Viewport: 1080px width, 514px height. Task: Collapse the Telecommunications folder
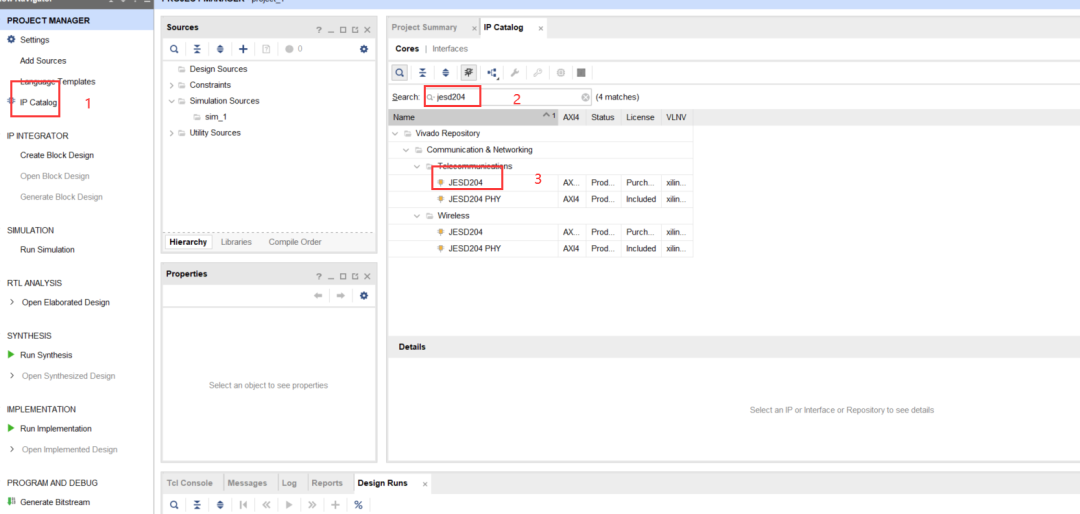click(x=417, y=166)
